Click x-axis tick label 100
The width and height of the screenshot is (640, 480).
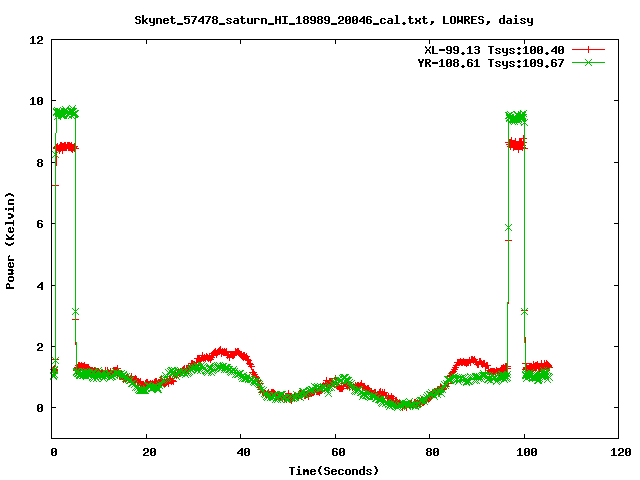pos(527,452)
